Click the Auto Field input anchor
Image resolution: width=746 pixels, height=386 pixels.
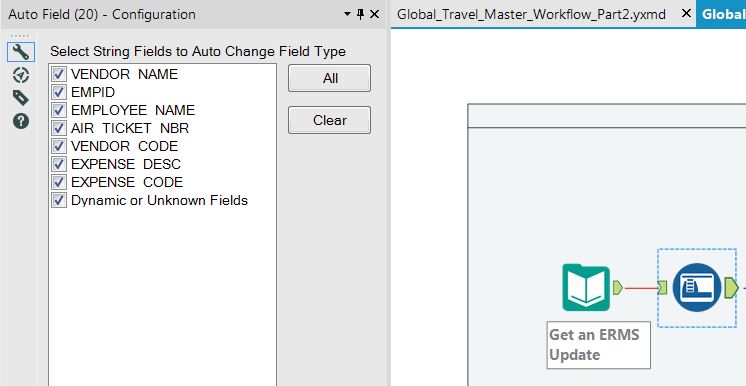662,287
